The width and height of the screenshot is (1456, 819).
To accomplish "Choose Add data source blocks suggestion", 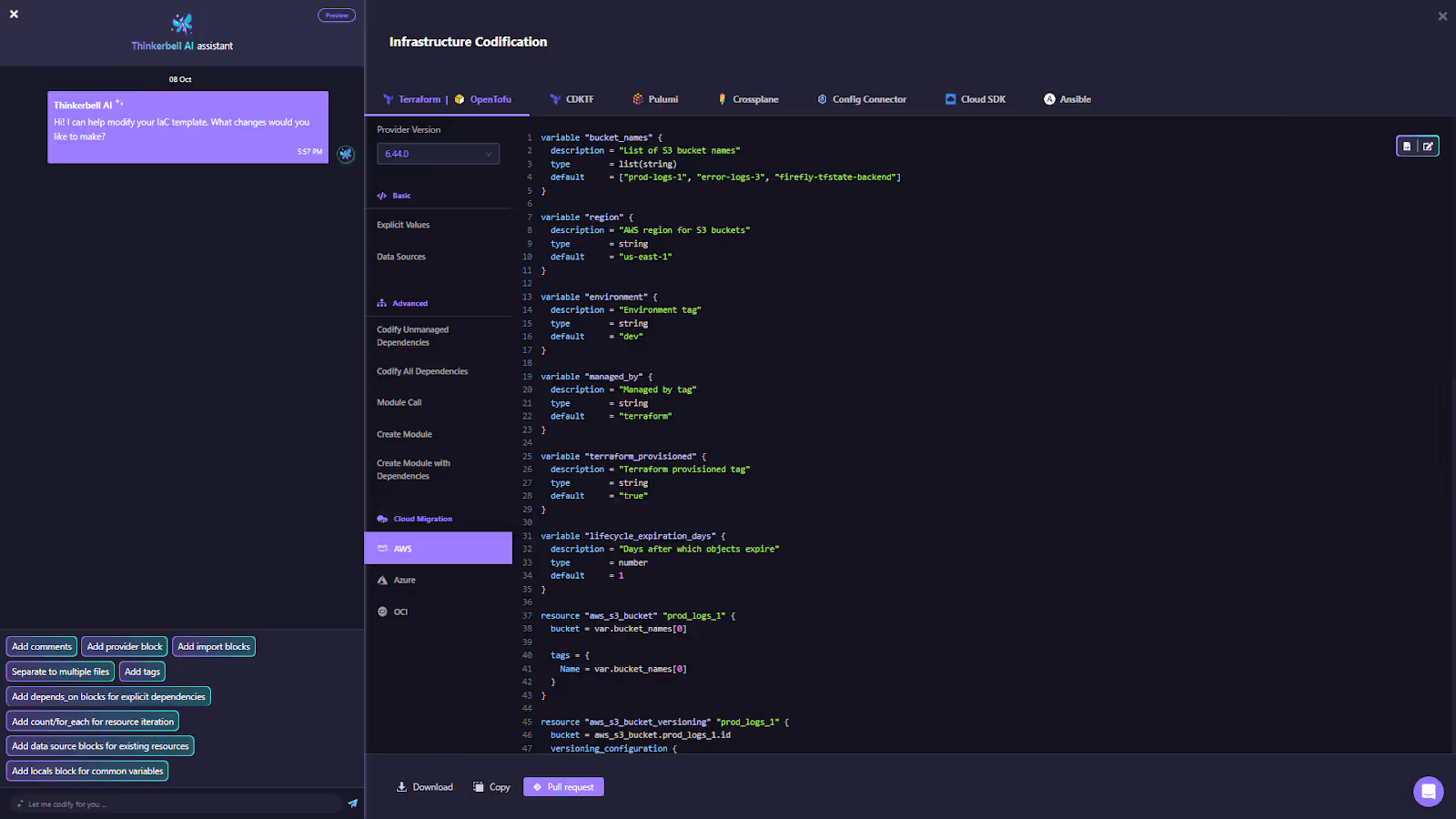I will click(100, 746).
